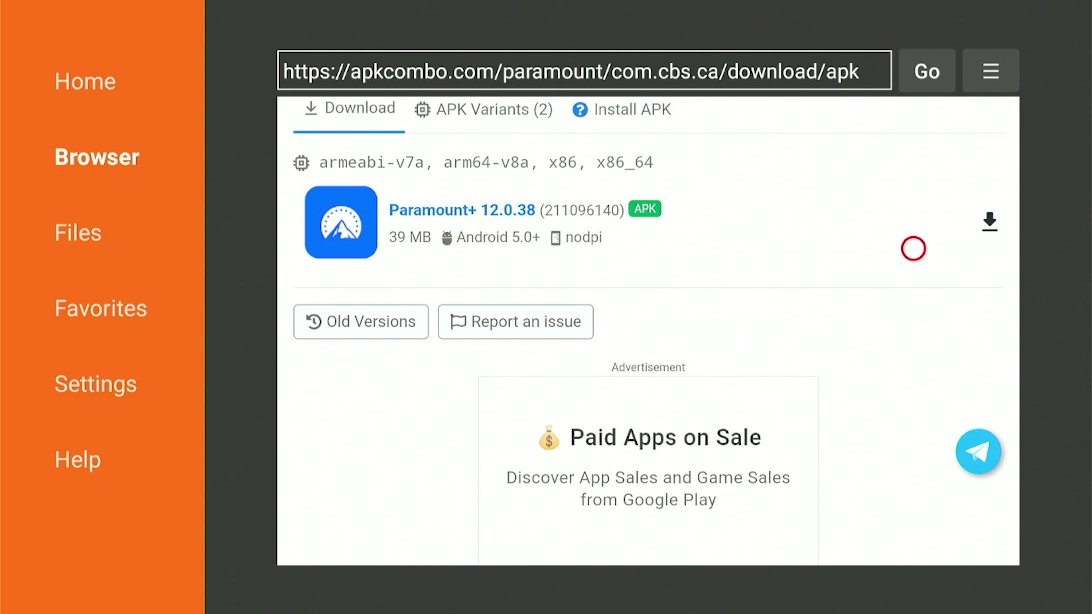Viewport: 1092px width, 614px height.
Task: Click the download arrow icon for Paramount+
Action: 990,221
